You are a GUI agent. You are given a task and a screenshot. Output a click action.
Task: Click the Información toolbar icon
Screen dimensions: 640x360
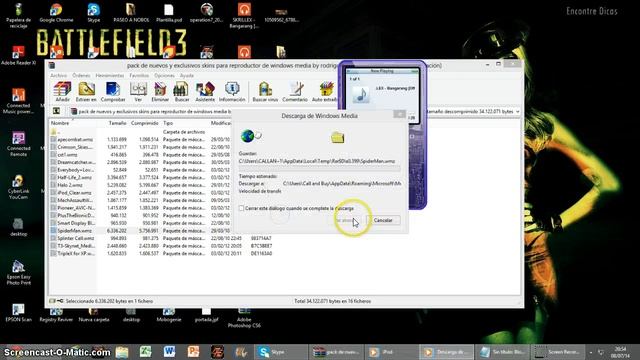point(232,92)
